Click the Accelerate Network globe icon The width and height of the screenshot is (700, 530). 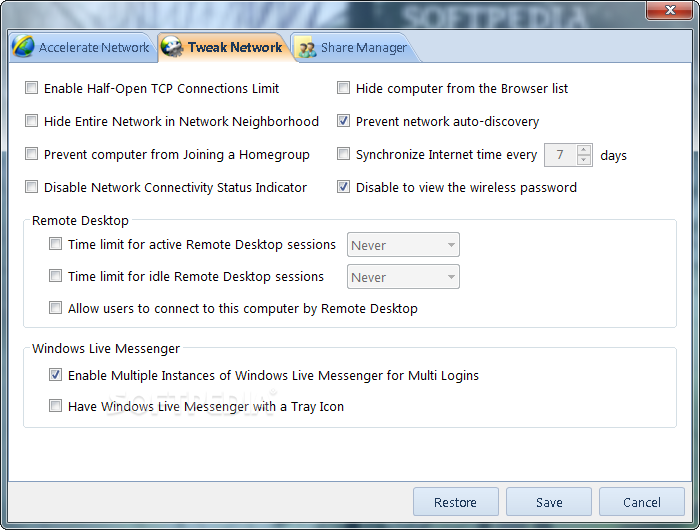[23, 46]
